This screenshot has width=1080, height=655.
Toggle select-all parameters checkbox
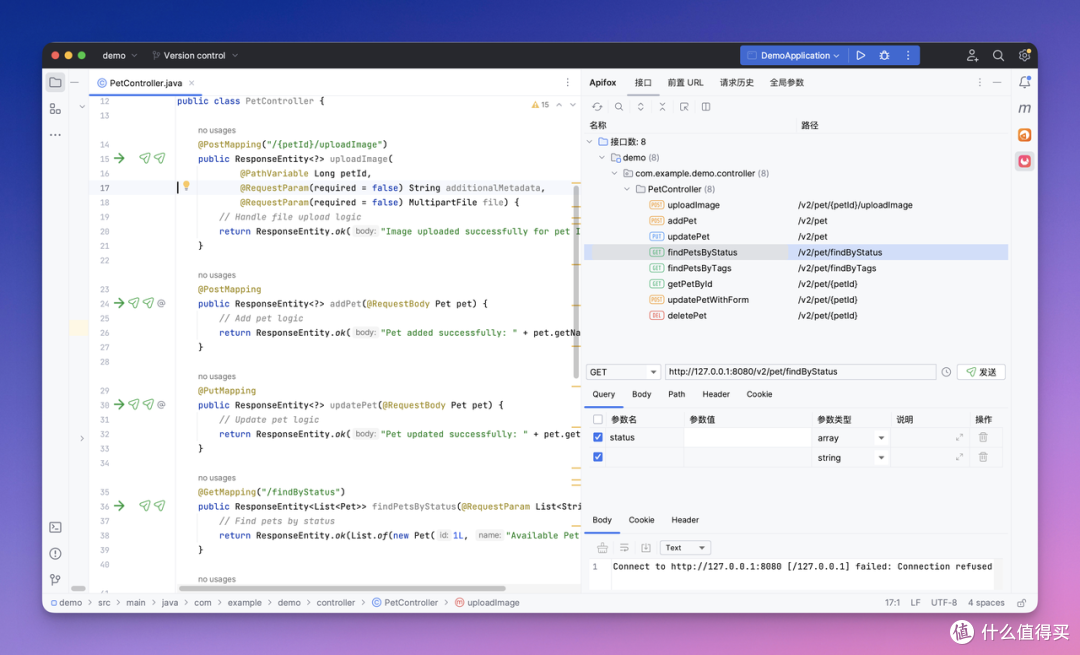pyautogui.click(x=598, y=419)
